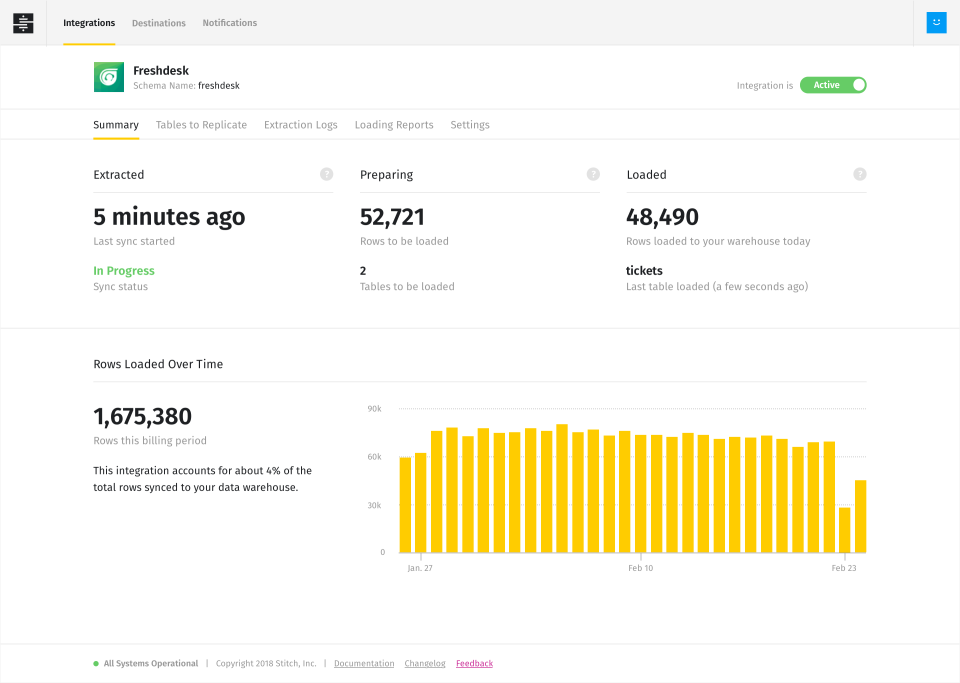Screen dimensions: 960x683
Task: Click the Extracted help question icon
Action: (x=326, y=174)
